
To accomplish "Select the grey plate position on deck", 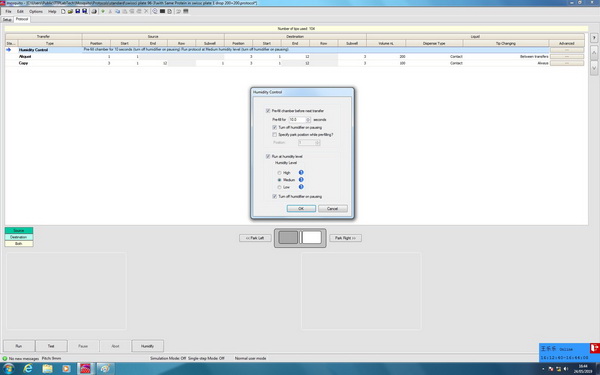I will click(288, 237).
